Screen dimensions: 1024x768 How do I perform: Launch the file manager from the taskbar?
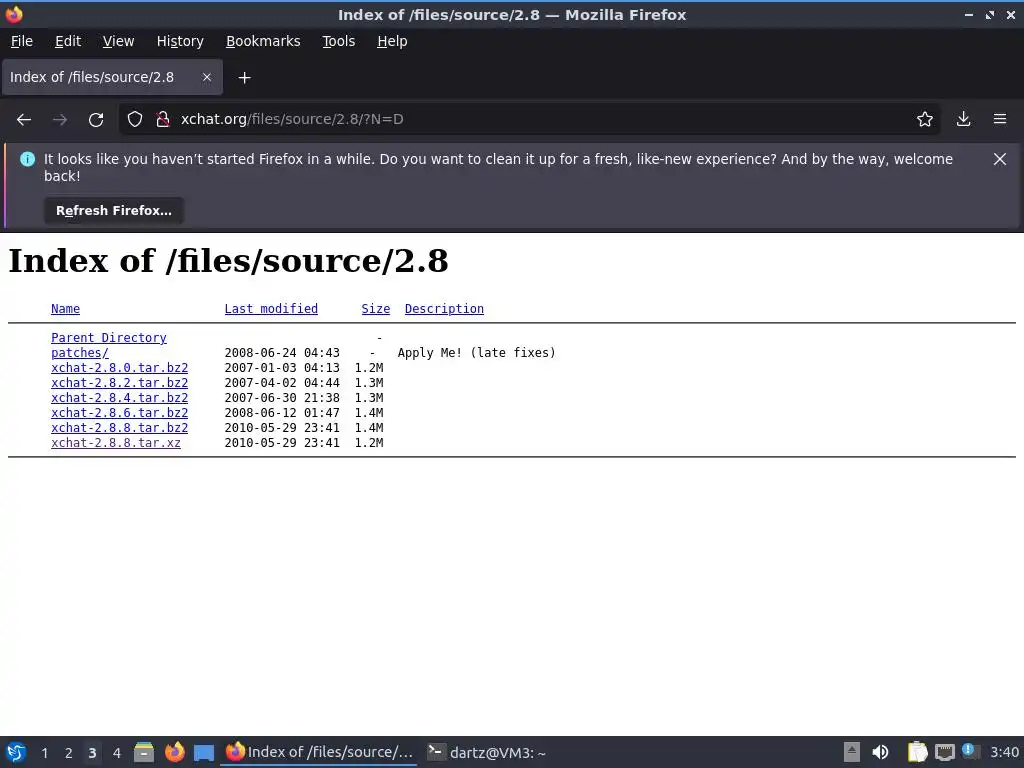tap(144, 752)
